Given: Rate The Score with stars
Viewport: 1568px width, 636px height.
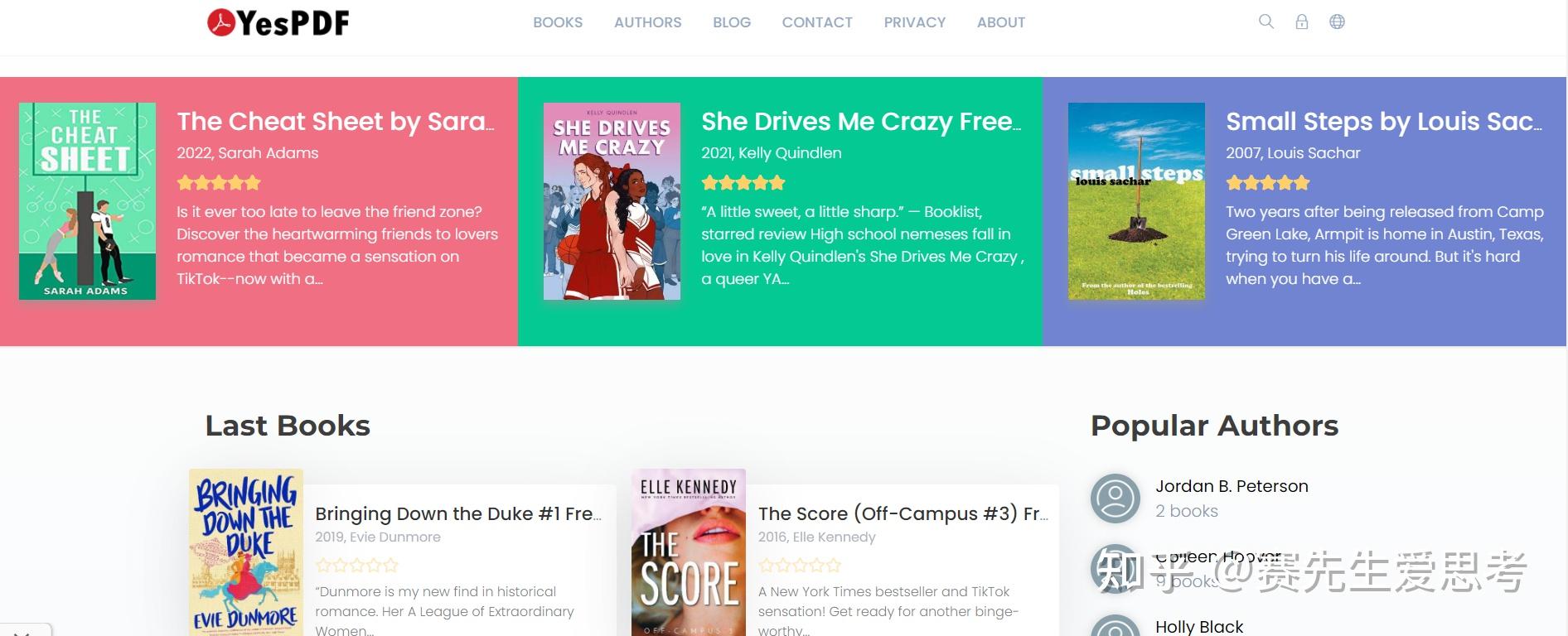Looking at the screenshot, I should pyautogui.click(x=800, y=566).
